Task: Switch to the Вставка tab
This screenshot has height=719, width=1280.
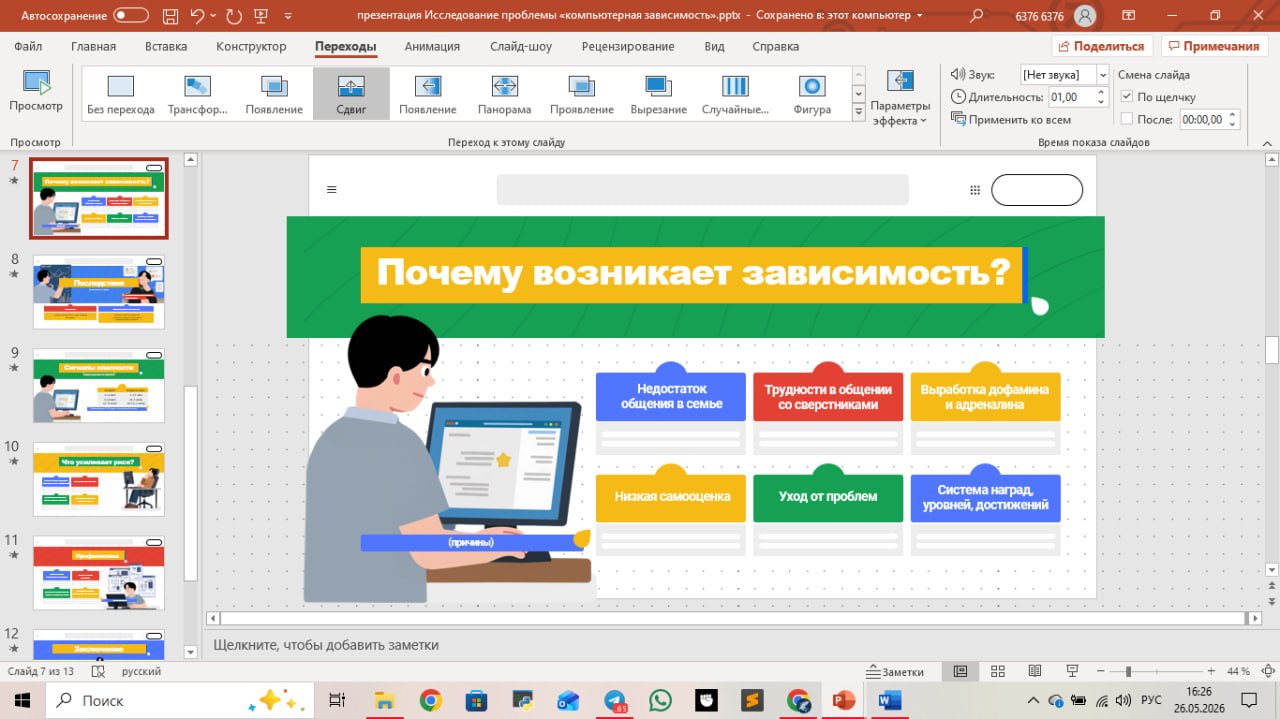Action: 166,46
